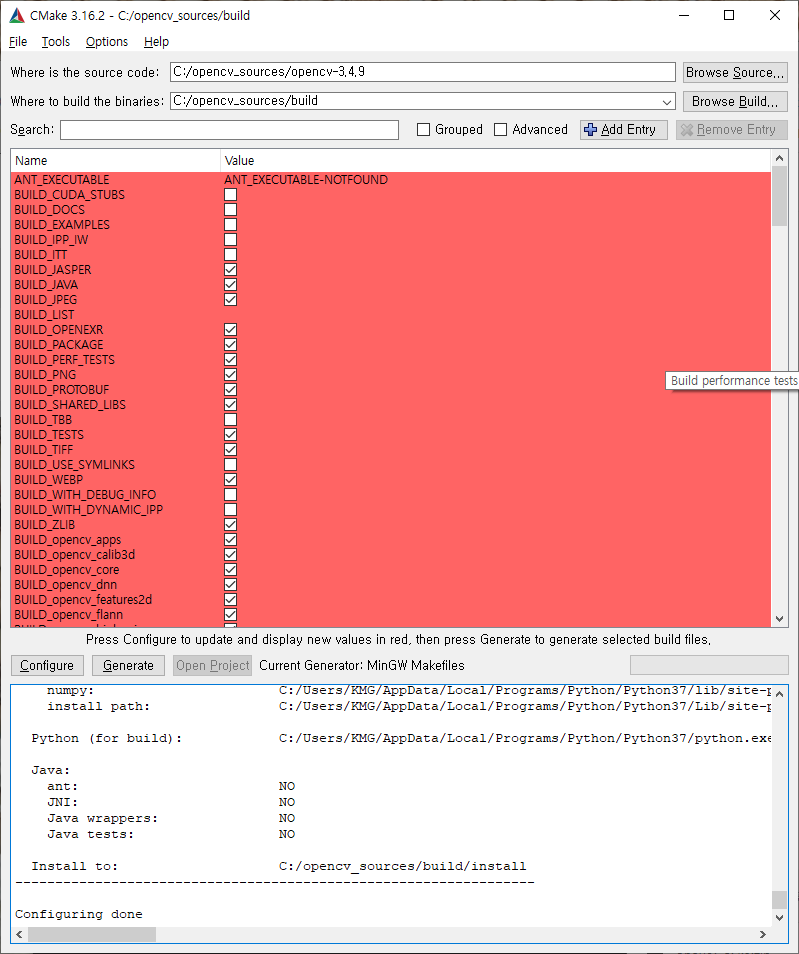Toggle the BUILD_WEBP checkbox
Viewport: 799px width, 954px height.
[x=231, y=479]
